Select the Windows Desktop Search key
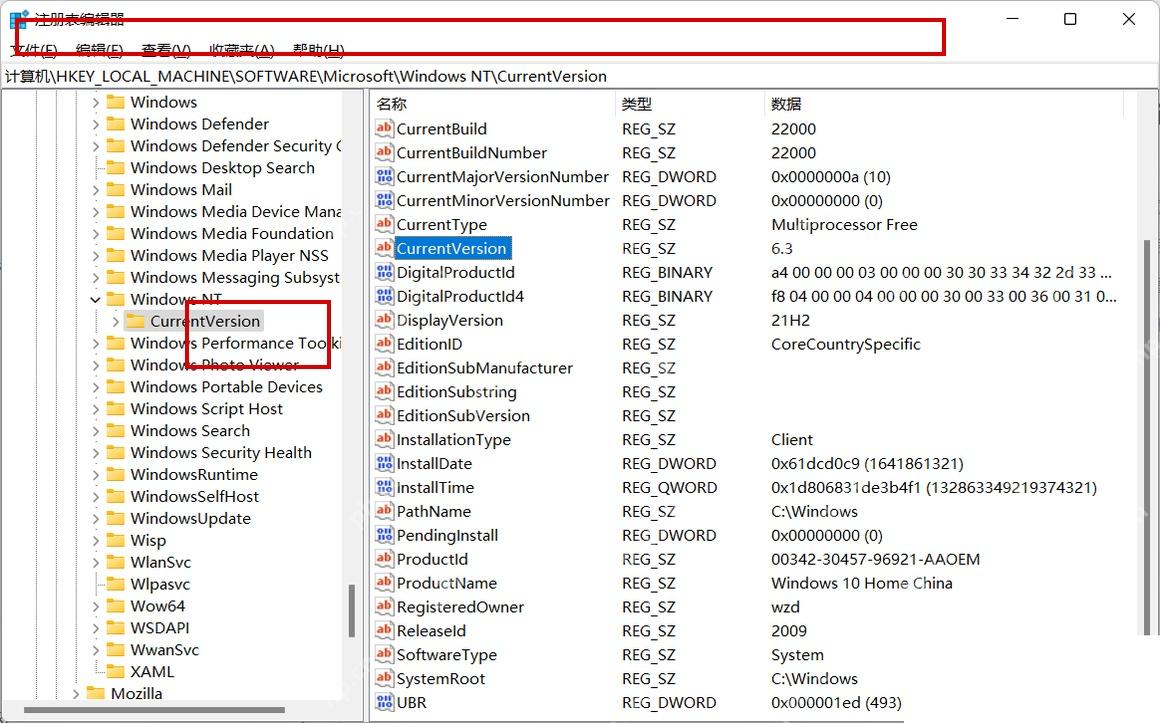This screenshot has height=723, width=1160. click(x=222, y=168)
